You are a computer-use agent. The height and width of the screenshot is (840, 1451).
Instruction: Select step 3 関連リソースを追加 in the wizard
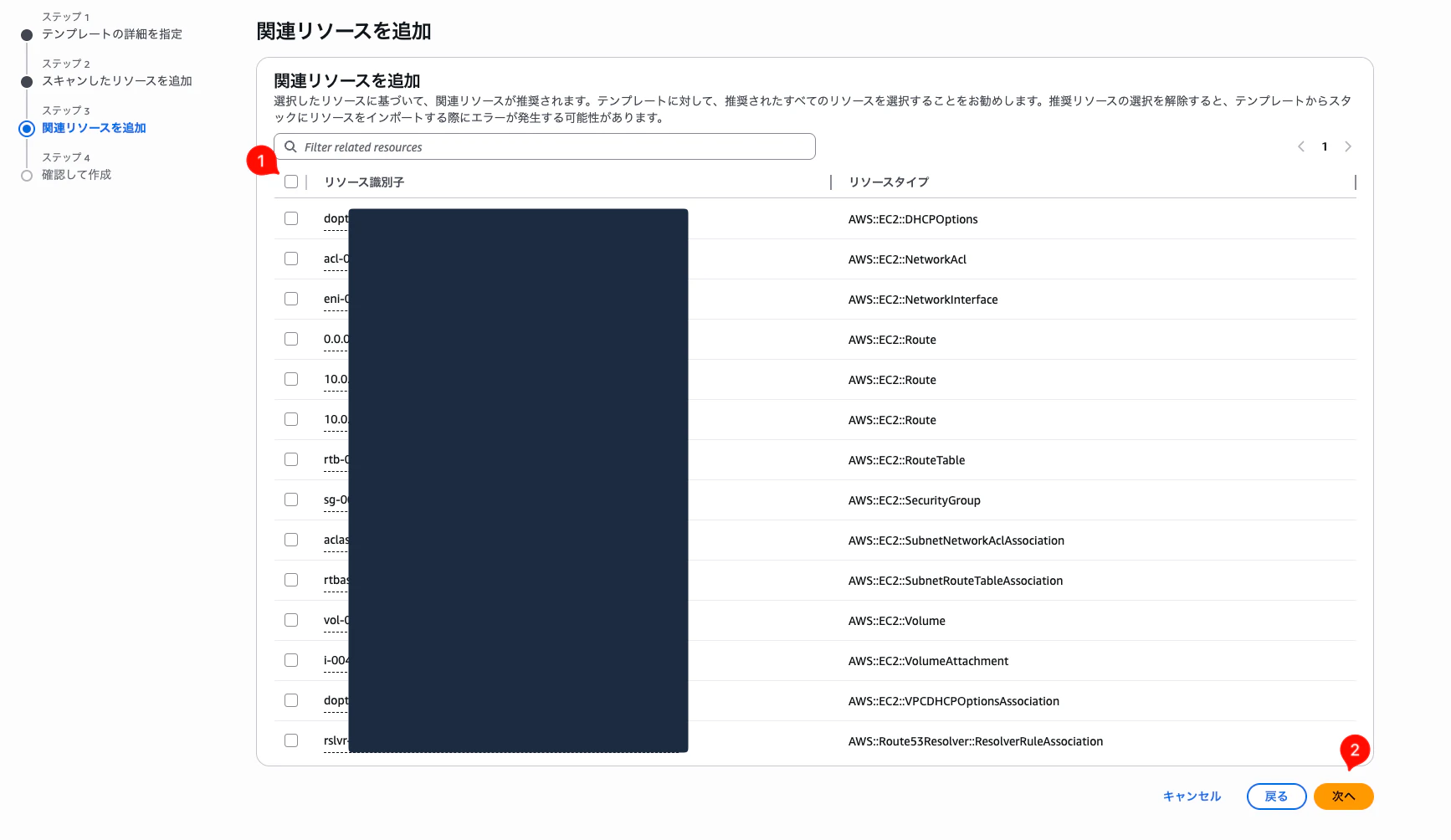point(94,128)
